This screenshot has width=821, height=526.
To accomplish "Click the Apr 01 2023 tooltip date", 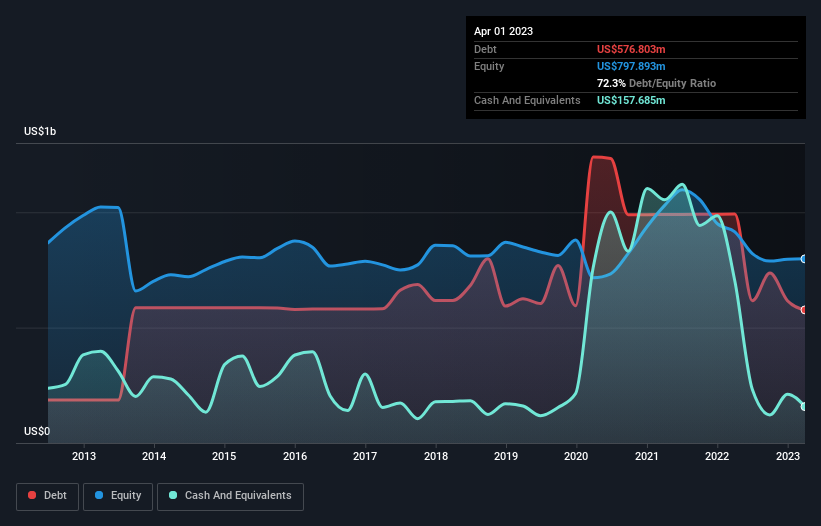I will [503, 31].
